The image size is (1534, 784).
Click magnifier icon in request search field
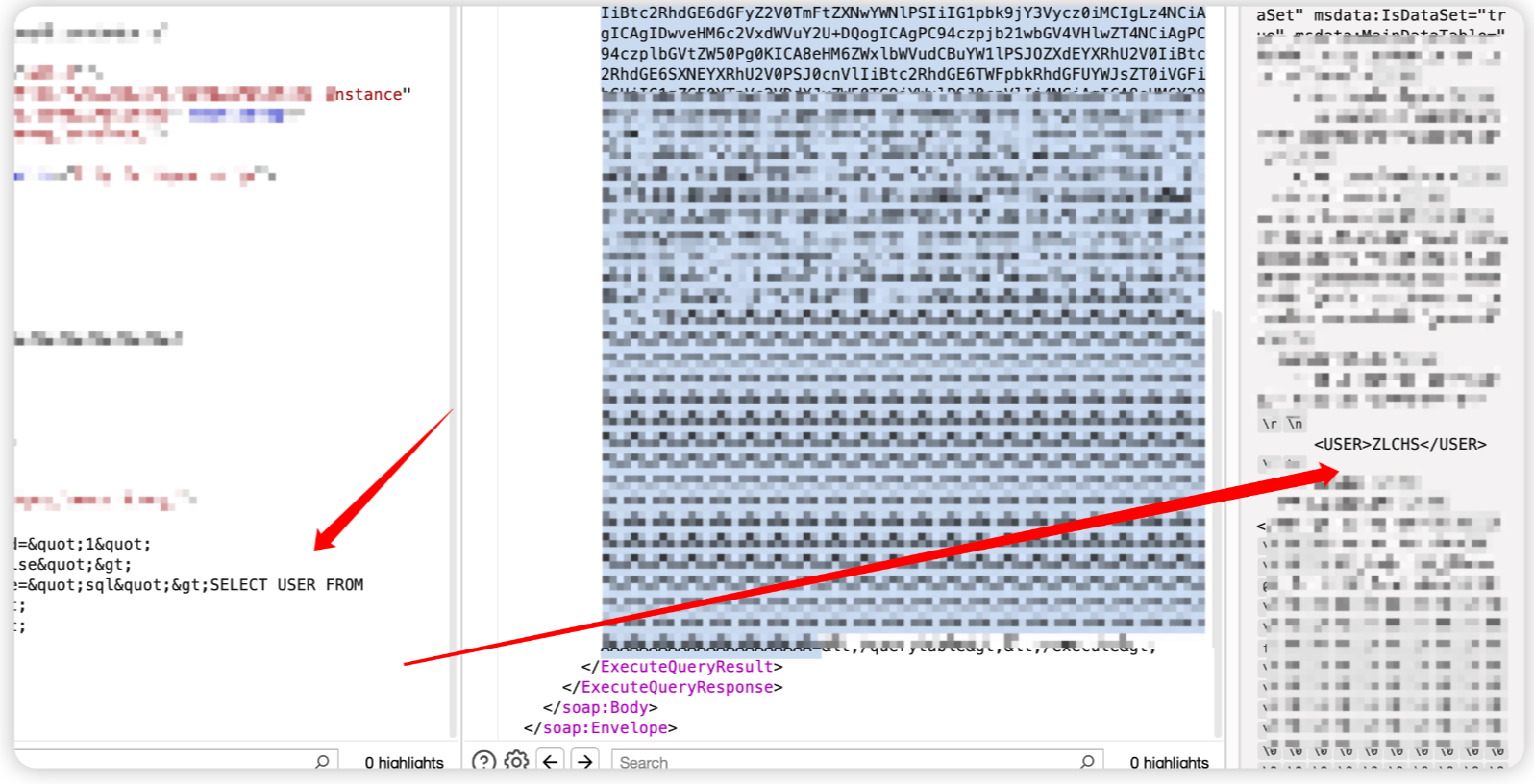[x=322, y=761]
